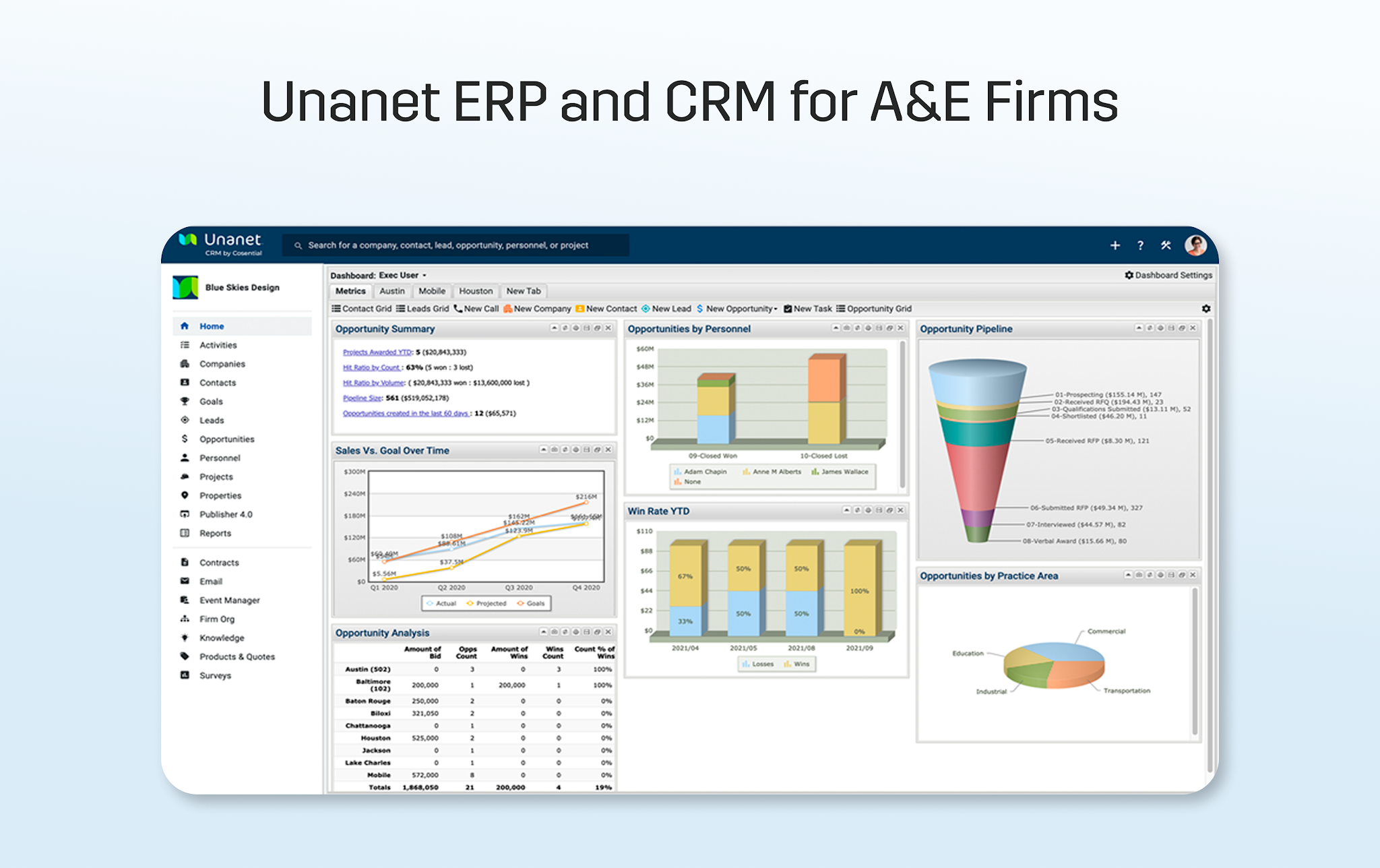Image resolution: width=1380 pixels, height=868 pixels.
Task: Toggle Actual series in sales chart legend
Action: 441,603
